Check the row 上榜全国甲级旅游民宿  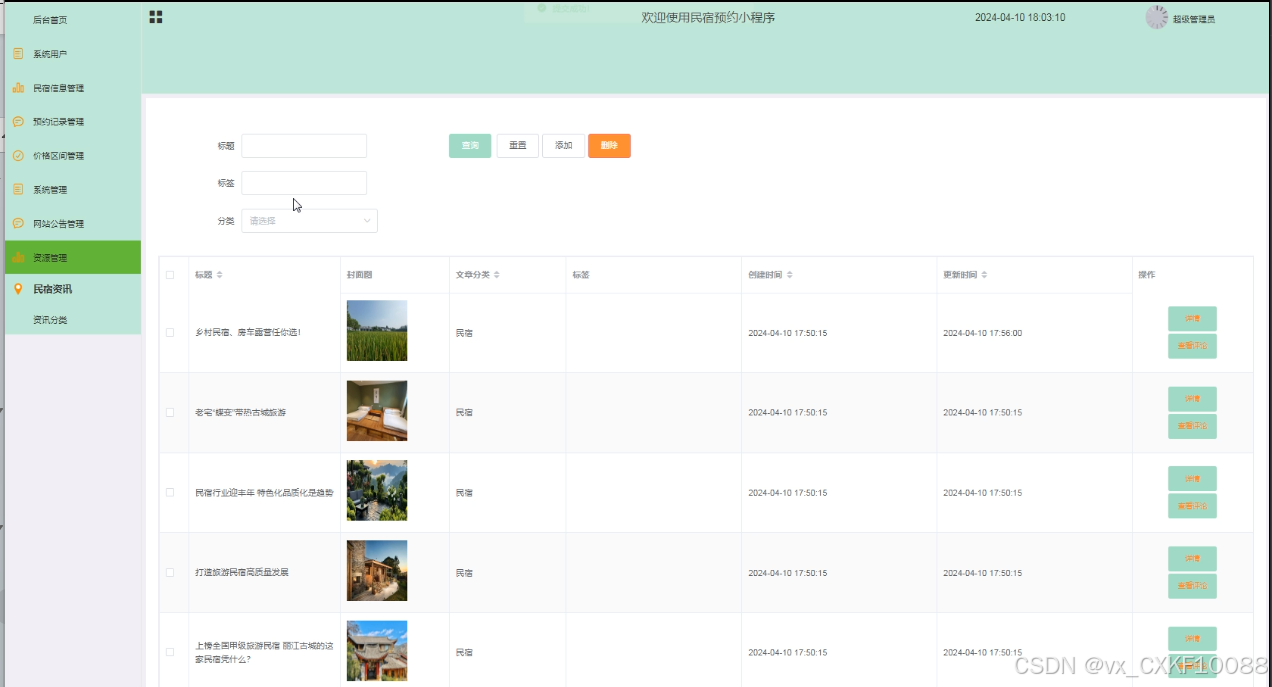[170, 652]
